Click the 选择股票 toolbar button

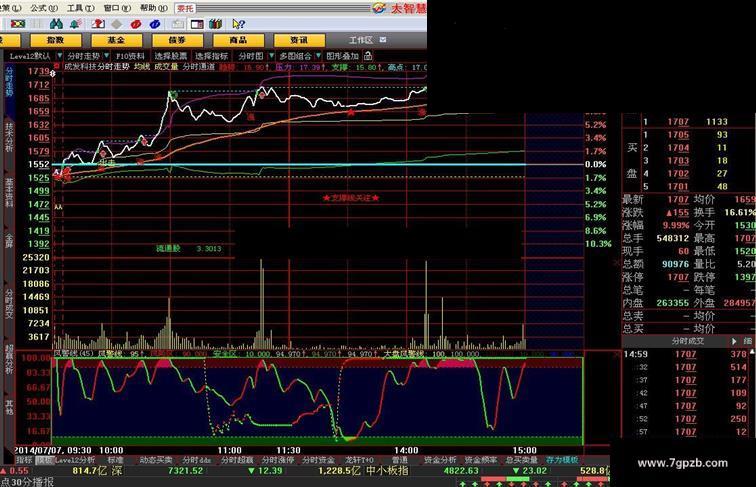pos(170,56)
